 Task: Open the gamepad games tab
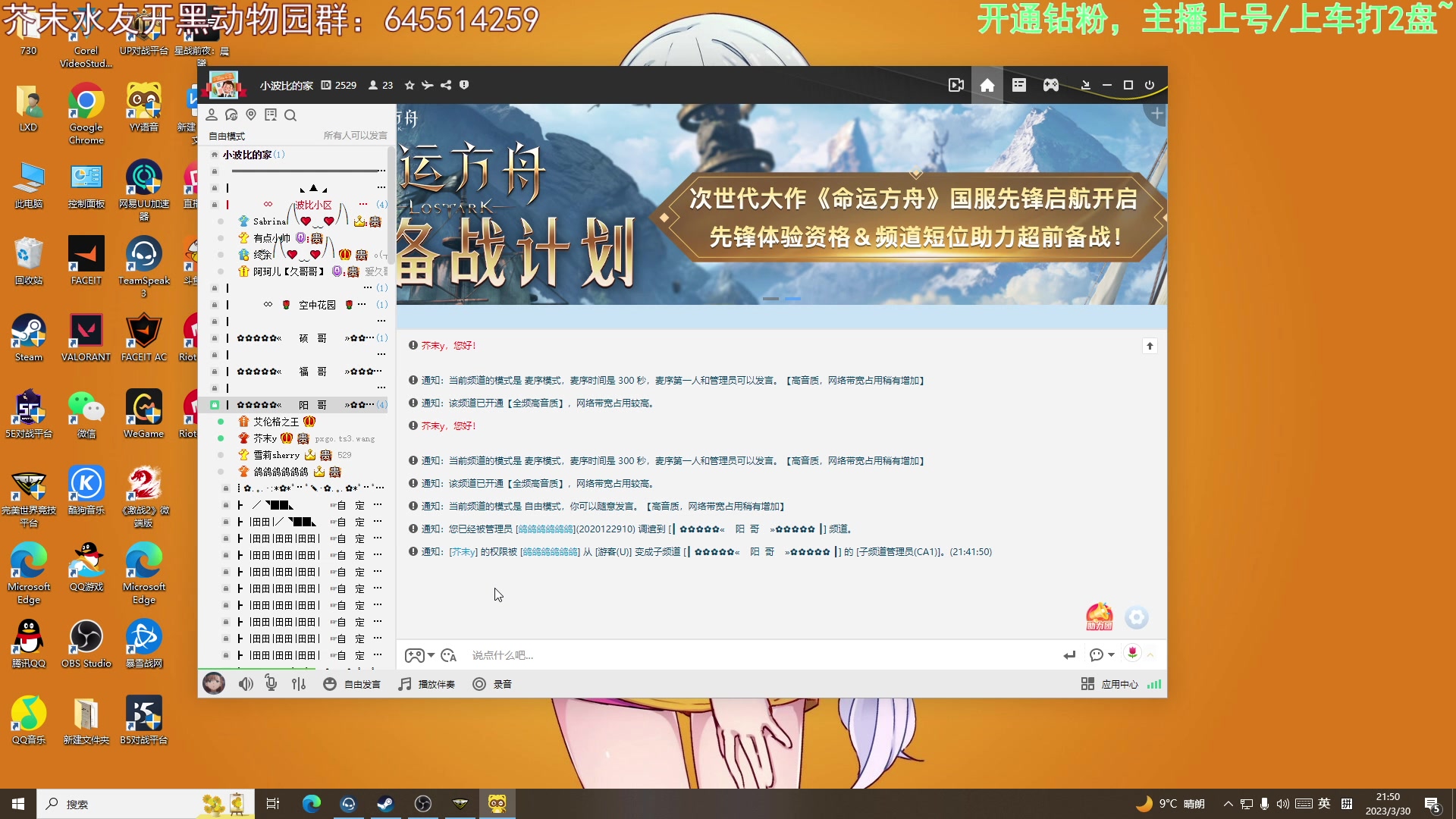(1051, 85)
